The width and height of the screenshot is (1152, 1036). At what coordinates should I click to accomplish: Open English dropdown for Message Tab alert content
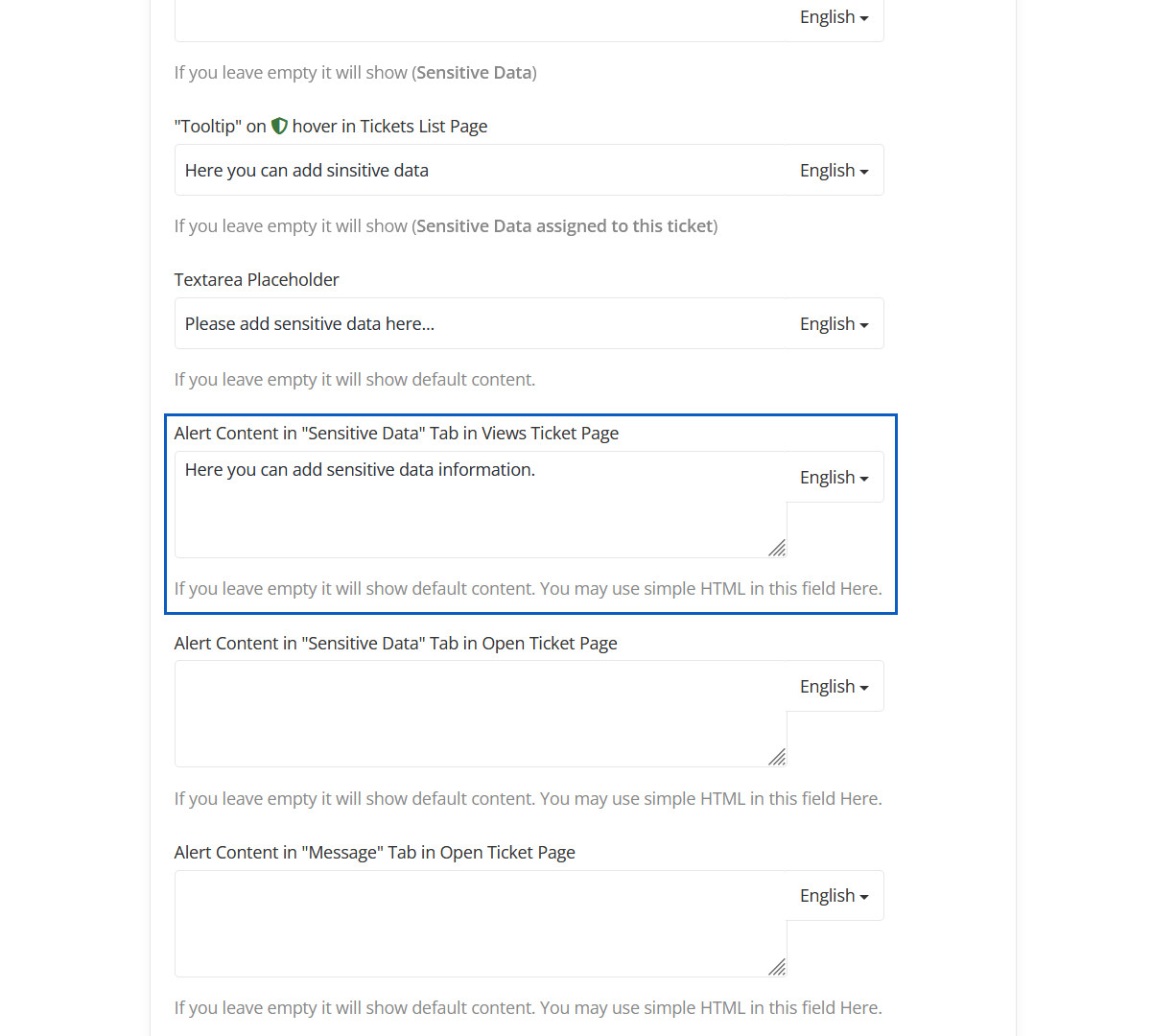point(834,896)
